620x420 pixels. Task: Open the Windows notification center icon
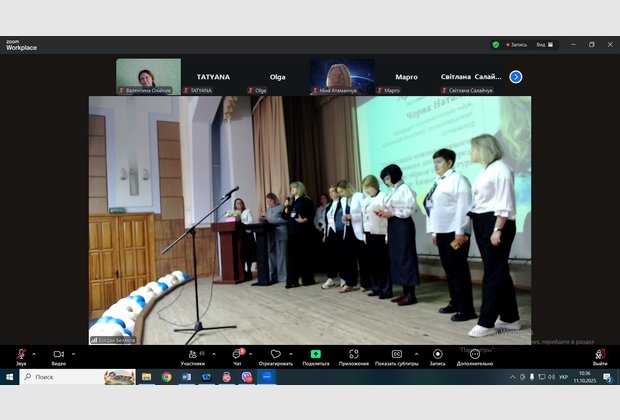coord(607,377)
